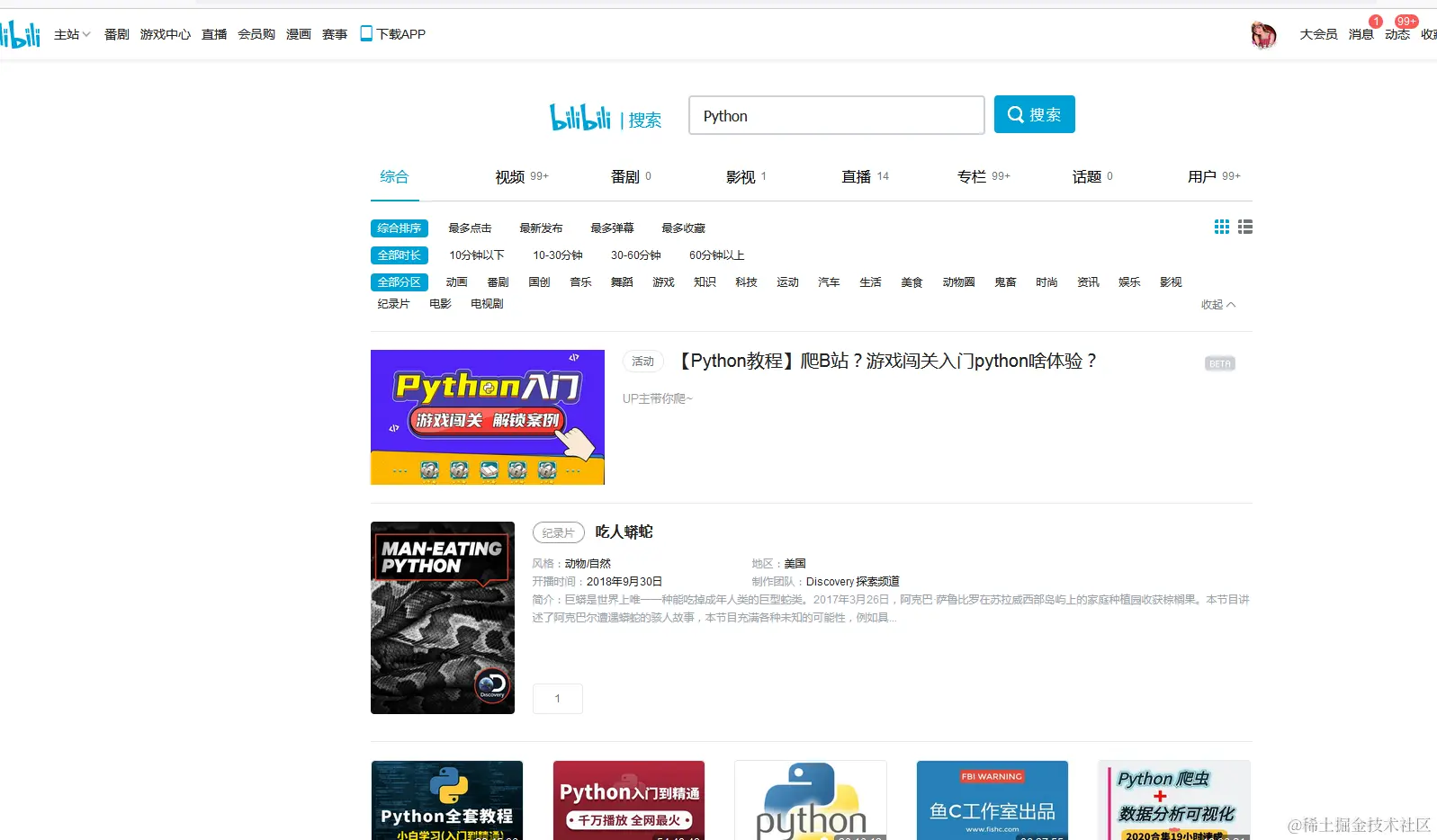Image resolution: width=1437 pixels, height=840 pixels.
Task: Switch to the 番剧 results tab
Action: (631, 176)
